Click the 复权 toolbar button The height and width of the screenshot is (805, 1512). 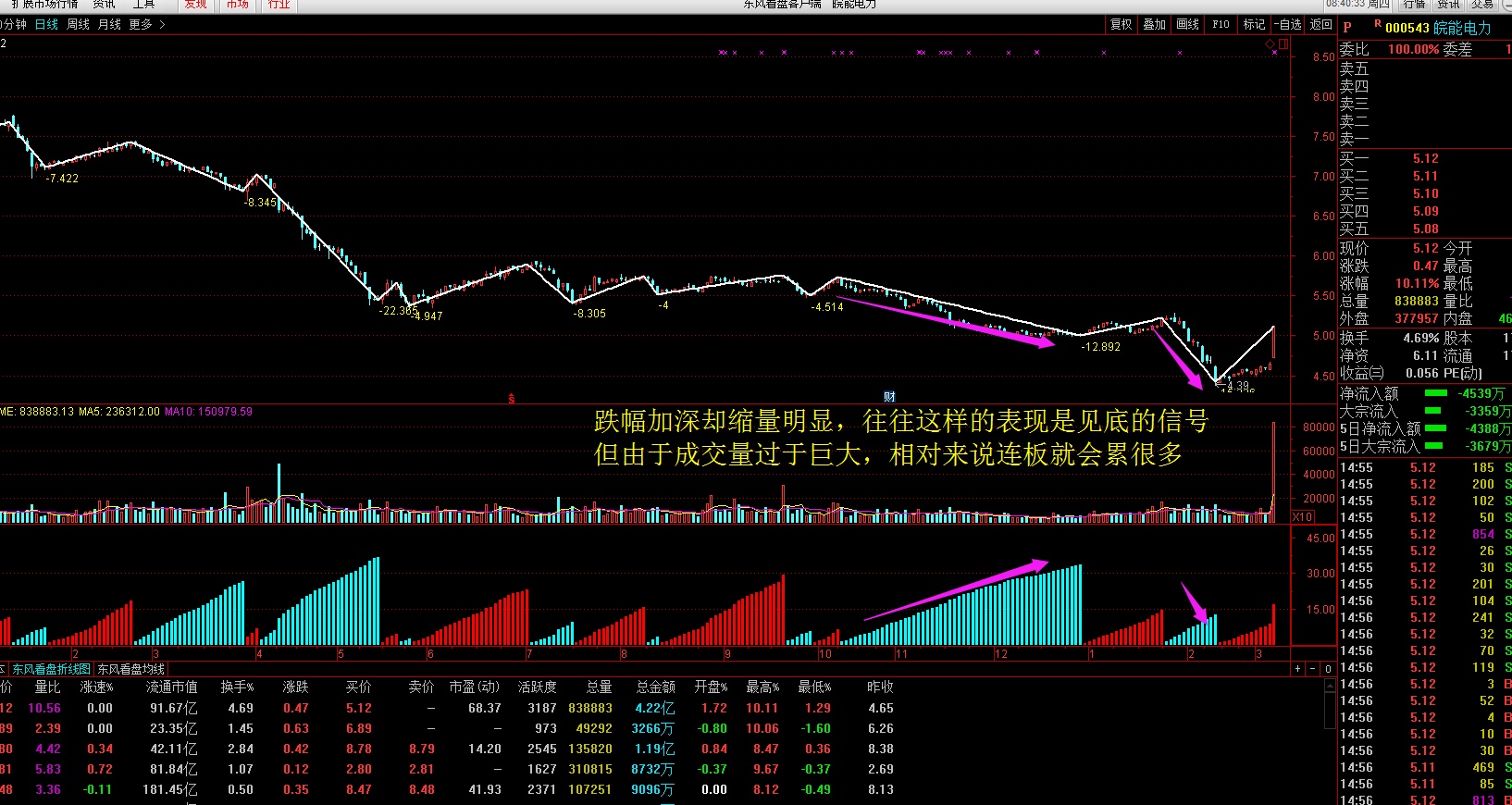point(1122,24)
